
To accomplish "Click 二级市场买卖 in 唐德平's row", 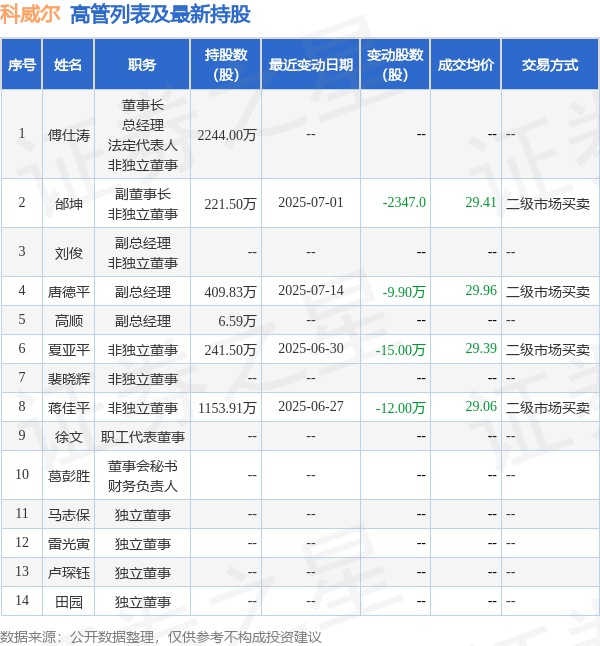I will [548, 292].
